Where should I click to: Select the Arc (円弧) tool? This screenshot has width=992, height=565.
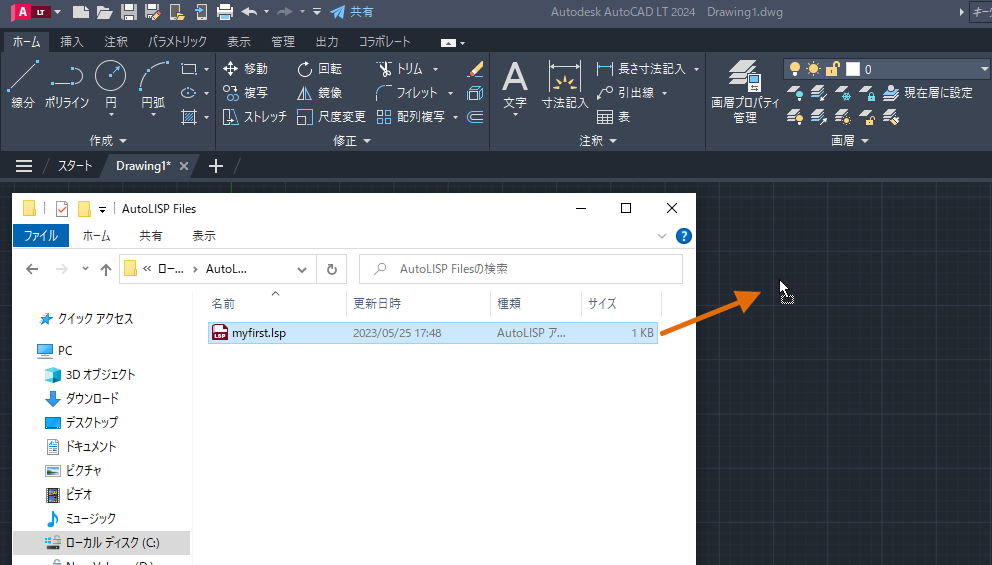[x=153, y=85]
